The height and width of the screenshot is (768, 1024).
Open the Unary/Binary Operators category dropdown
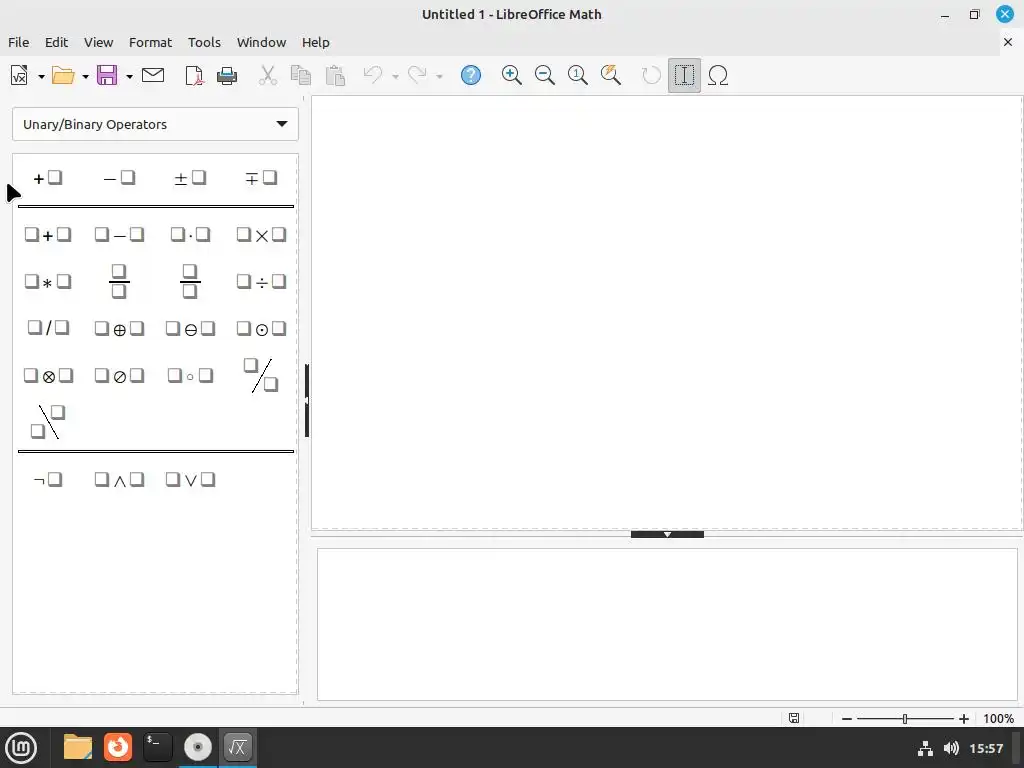click(x=155, y=124)
